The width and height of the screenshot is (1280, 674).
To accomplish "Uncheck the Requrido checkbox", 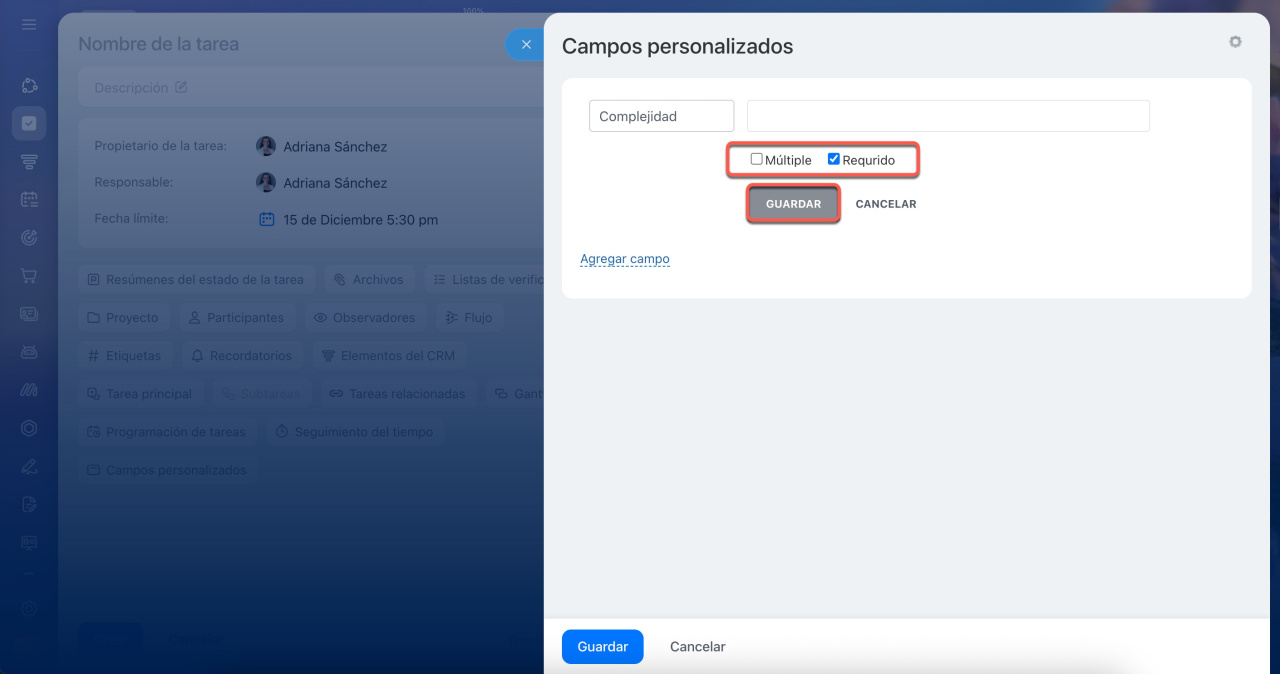I will (x=834, y=159).
